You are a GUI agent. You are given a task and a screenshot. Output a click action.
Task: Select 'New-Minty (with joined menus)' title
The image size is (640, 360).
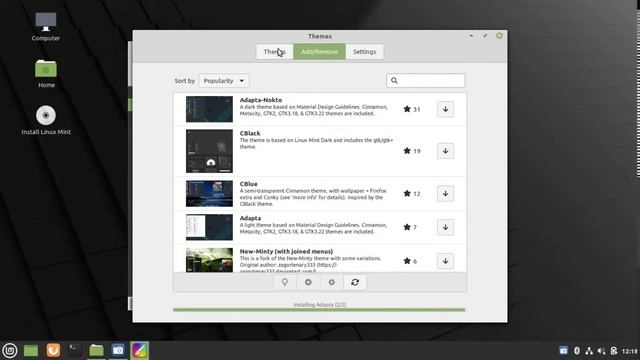click(x=286, y=251)
